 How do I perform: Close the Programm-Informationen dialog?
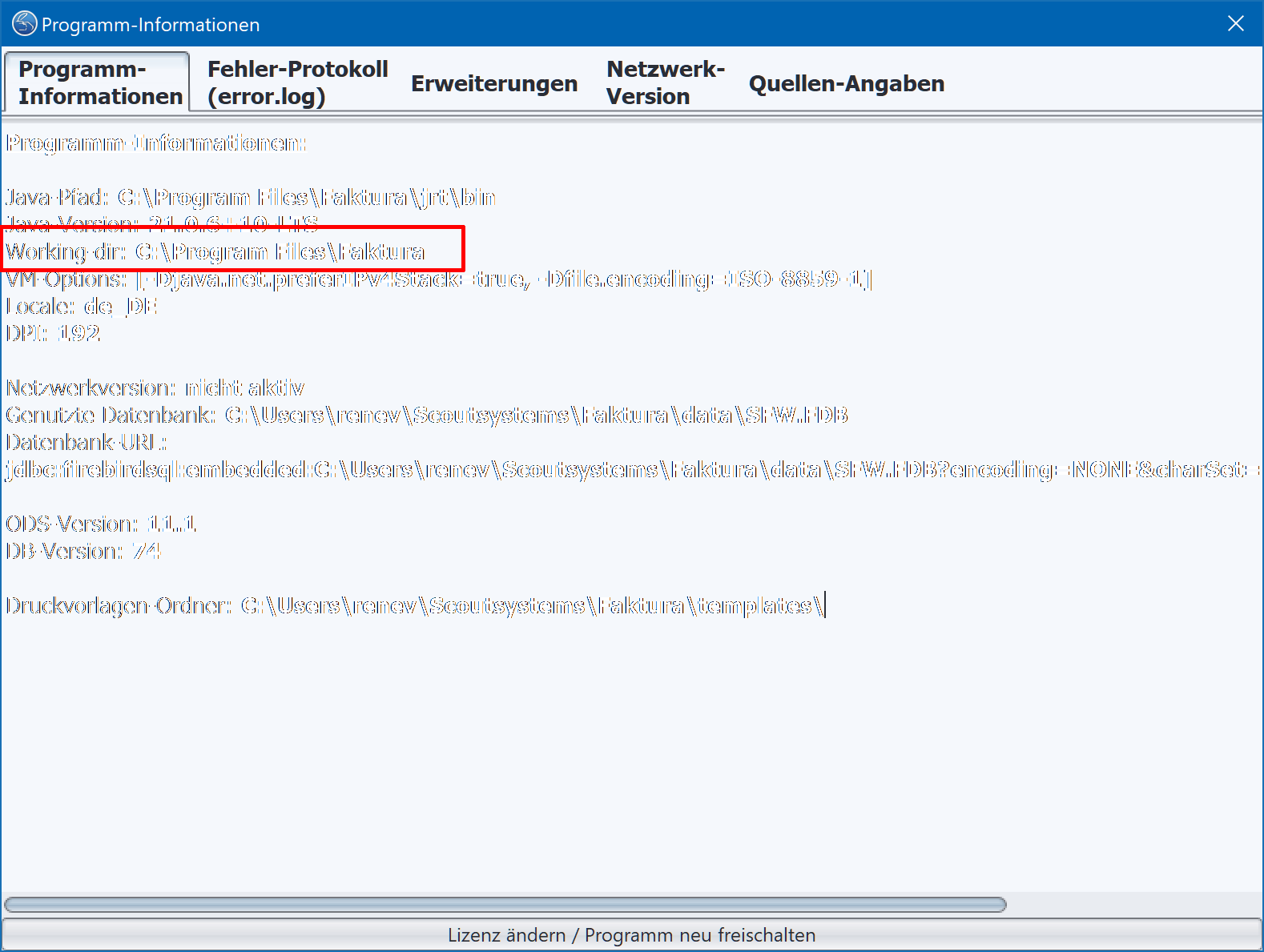point(1235,24)
